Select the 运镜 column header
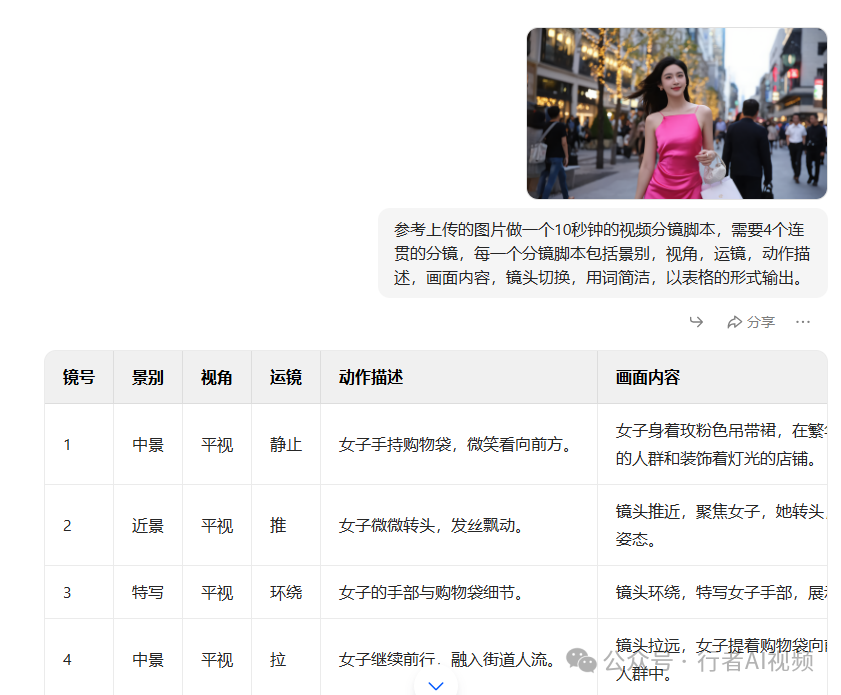Image resolution: width=841 pixels, height=695 pixels. 286,377
